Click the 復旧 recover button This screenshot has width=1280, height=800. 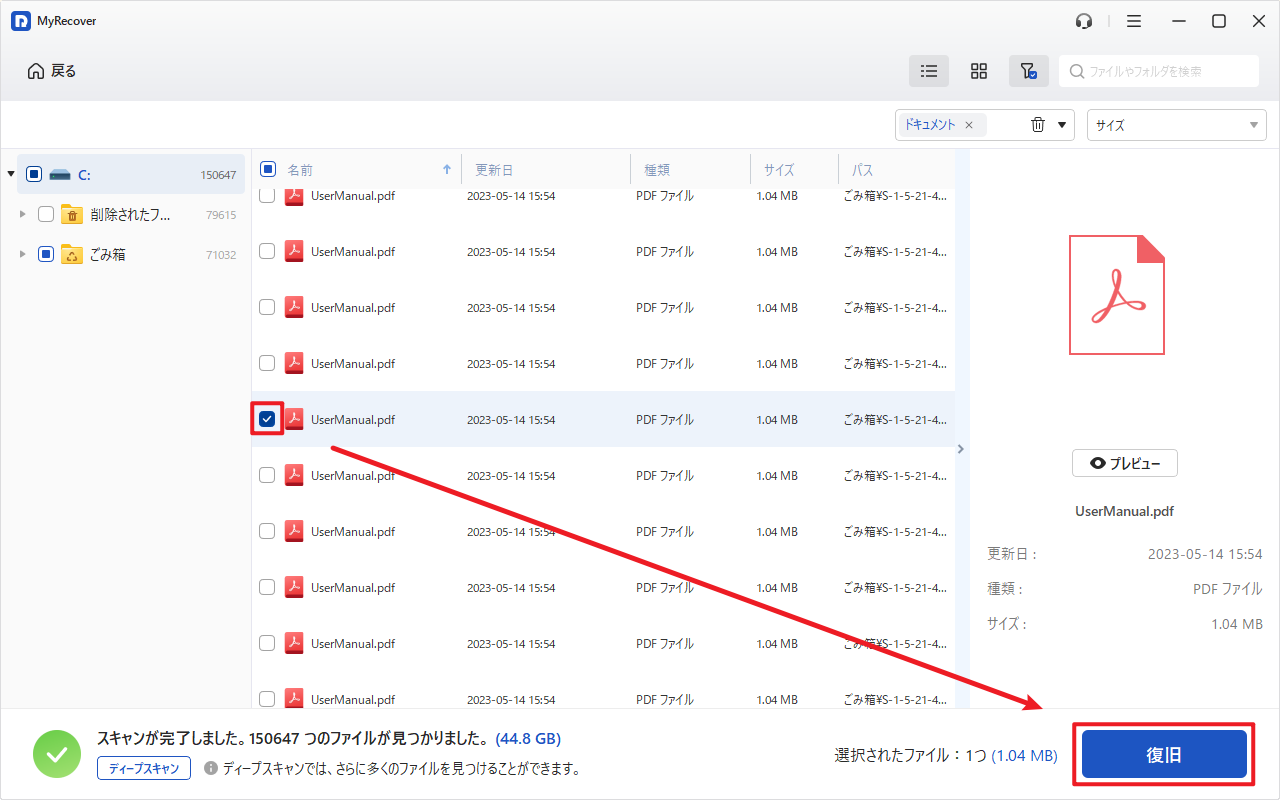1164,755
